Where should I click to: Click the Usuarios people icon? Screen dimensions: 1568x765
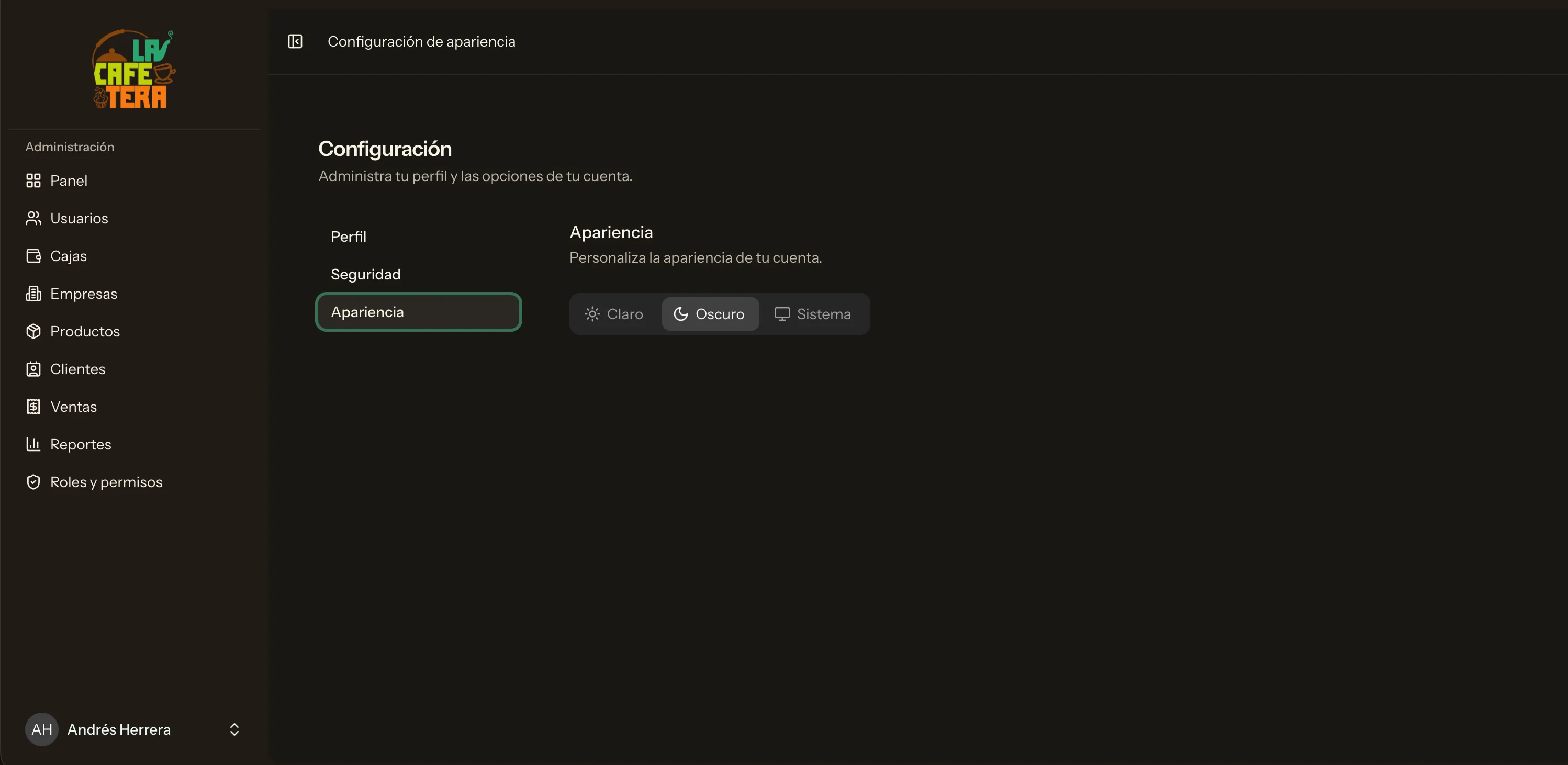33,219
